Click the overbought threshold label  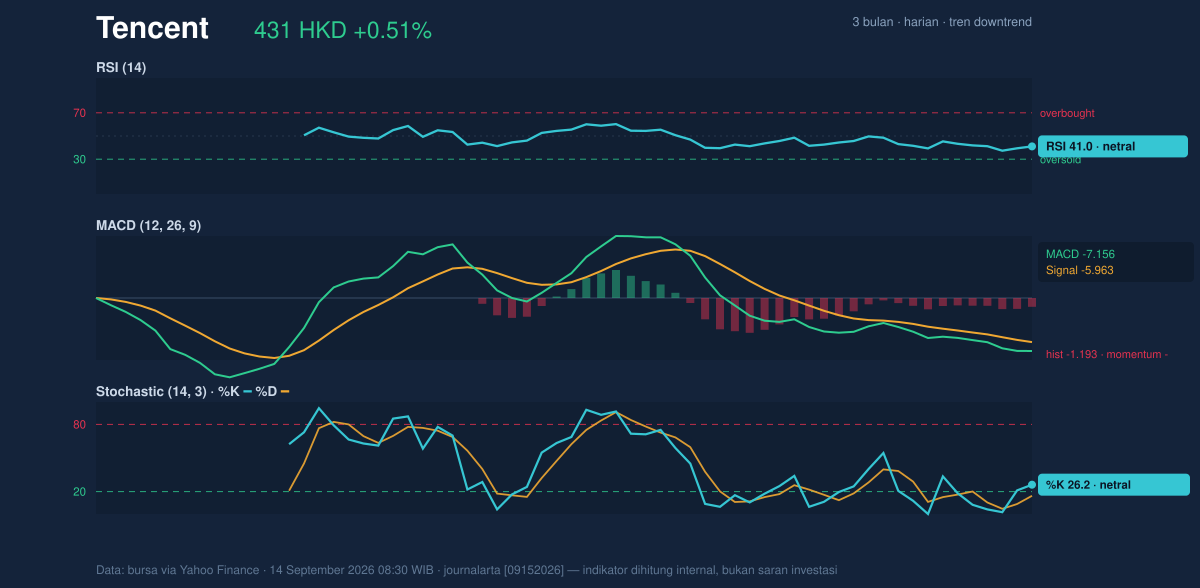pos(1067,113)
